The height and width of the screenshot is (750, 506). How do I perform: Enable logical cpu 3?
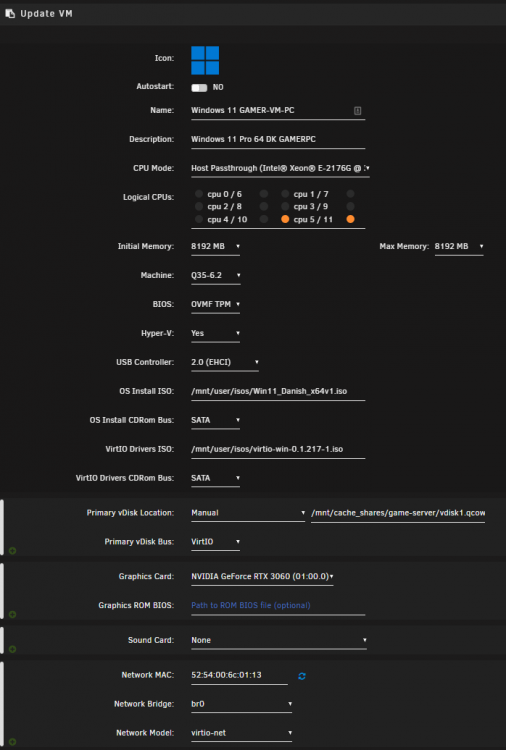point(285,206)
